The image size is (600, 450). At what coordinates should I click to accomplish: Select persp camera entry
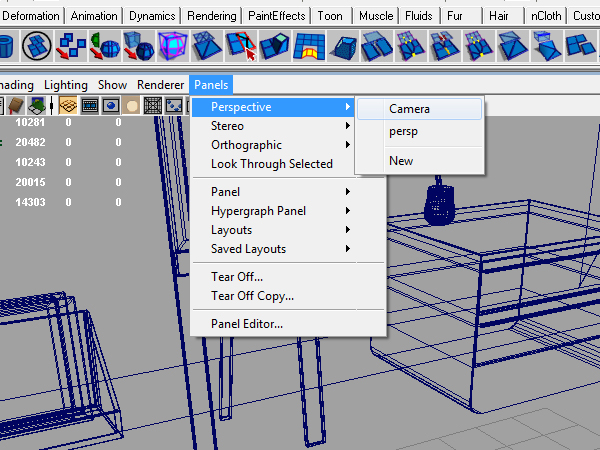point(420,131)
